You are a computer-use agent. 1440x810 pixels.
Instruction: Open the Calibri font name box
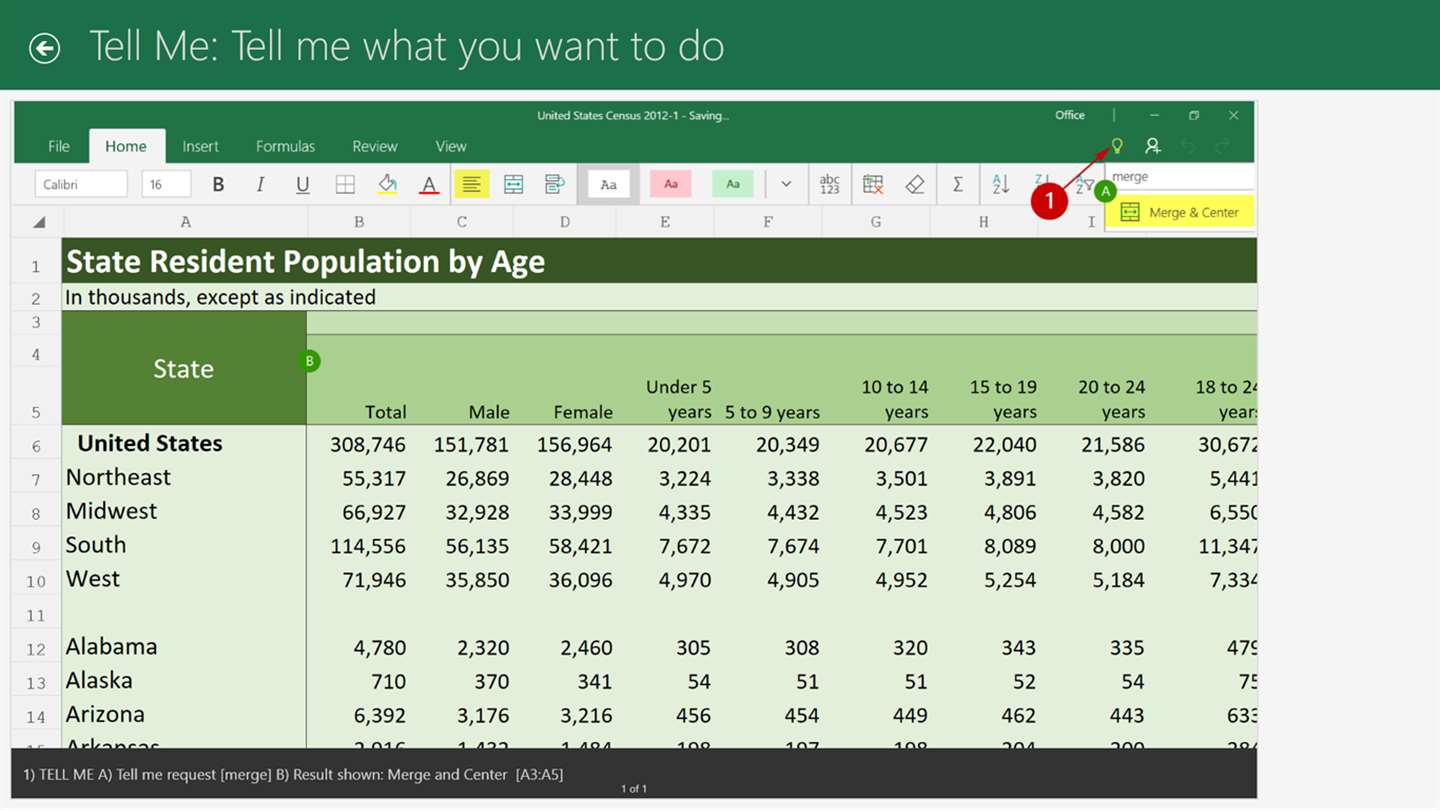click(x=81, y=184)
